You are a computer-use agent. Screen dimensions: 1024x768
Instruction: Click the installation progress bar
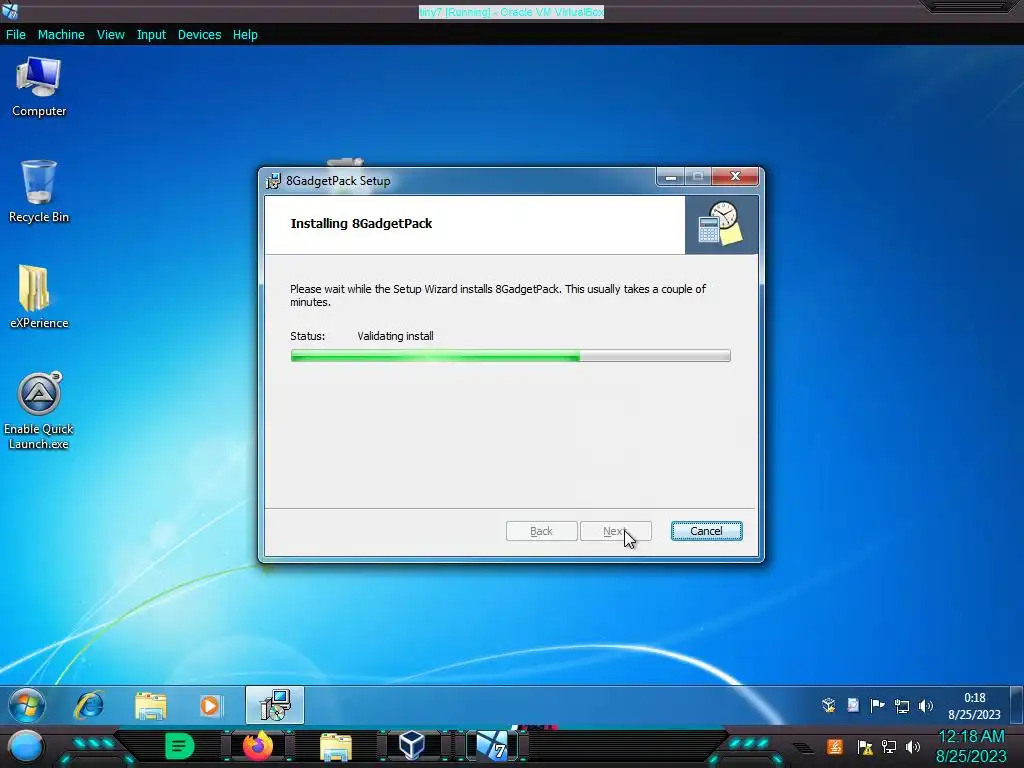coord(511,355)
